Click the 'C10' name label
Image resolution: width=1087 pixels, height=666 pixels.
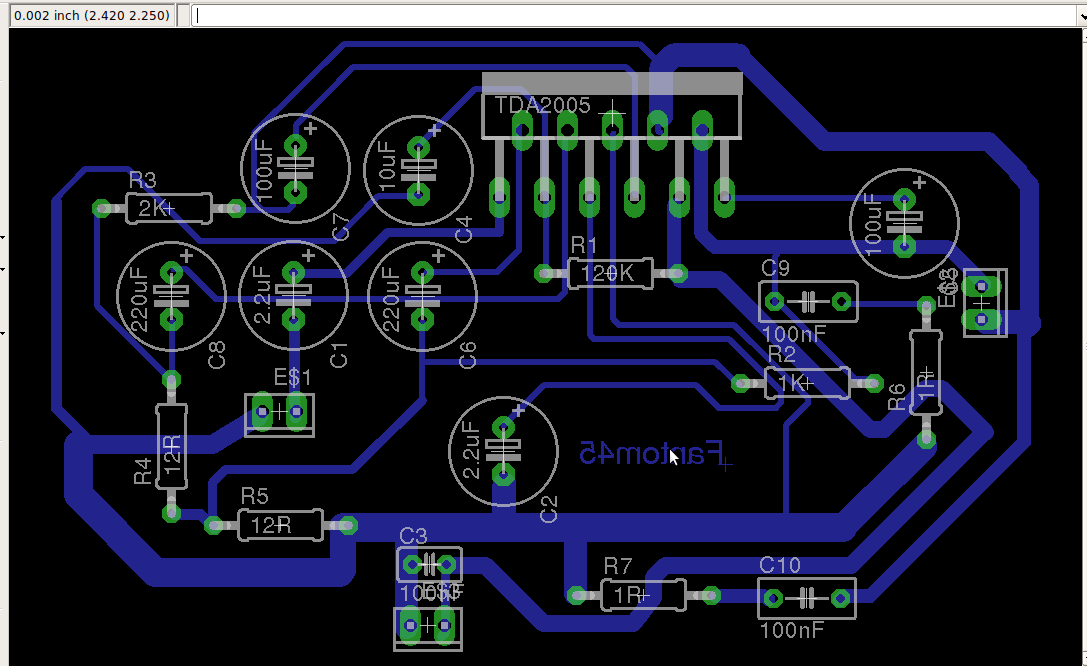[x=780, y=566]
